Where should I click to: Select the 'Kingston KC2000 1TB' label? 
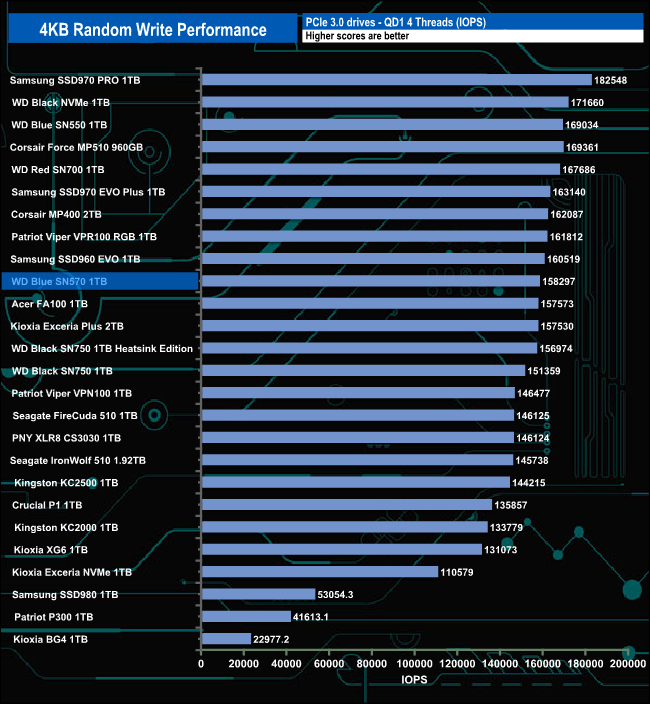[66, 528]
